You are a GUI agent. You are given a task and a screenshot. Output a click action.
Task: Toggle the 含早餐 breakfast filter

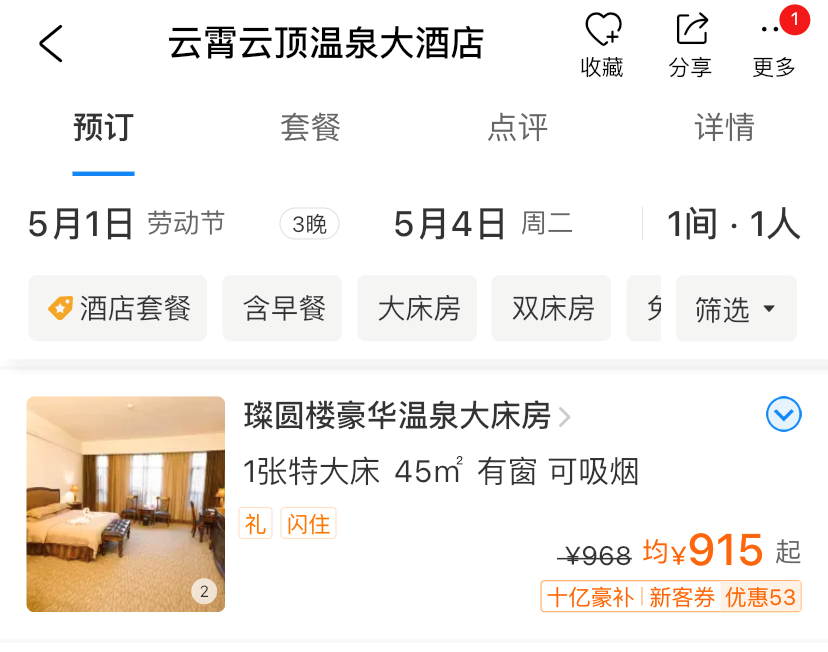[283, 308]
